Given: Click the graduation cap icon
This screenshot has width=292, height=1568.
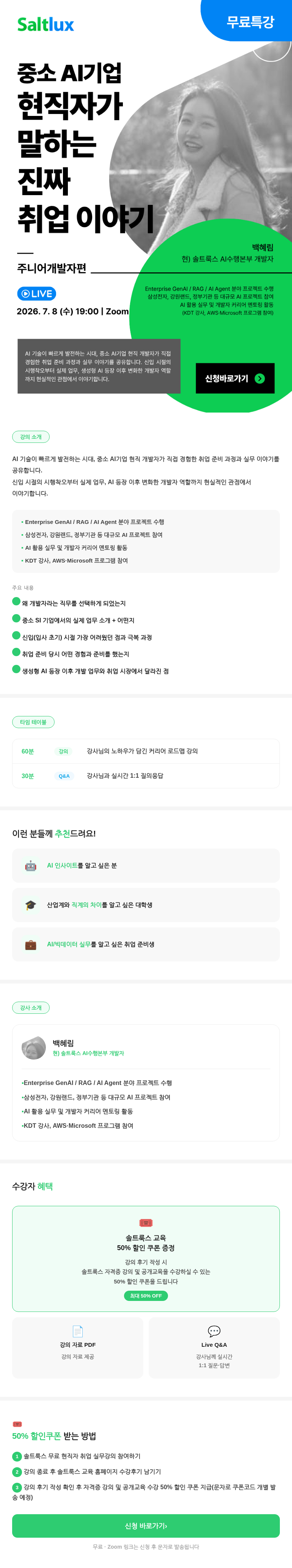Looking at the screenshot, I should (x=30, y=905).
